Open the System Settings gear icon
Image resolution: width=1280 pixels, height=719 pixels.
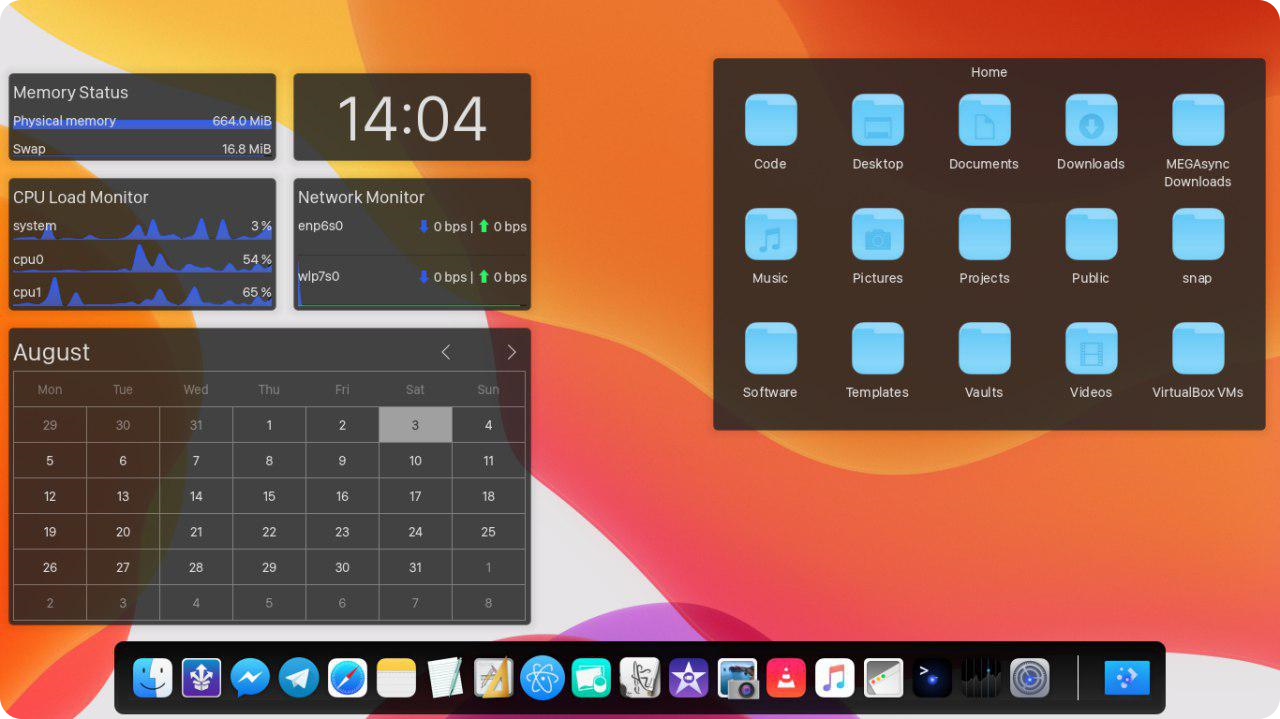[1030, 678]
